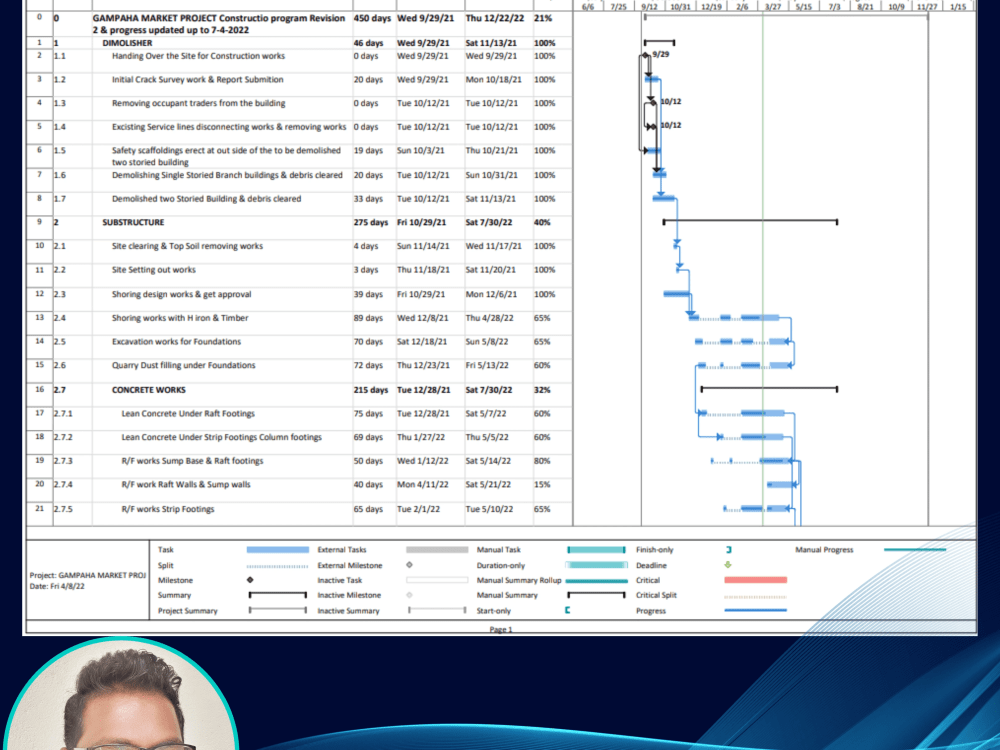The height and width of the screenshot is (750, 1000).
Task: Select the '215 days' CONCRETE WORKS duration
Action: (371, 390)
